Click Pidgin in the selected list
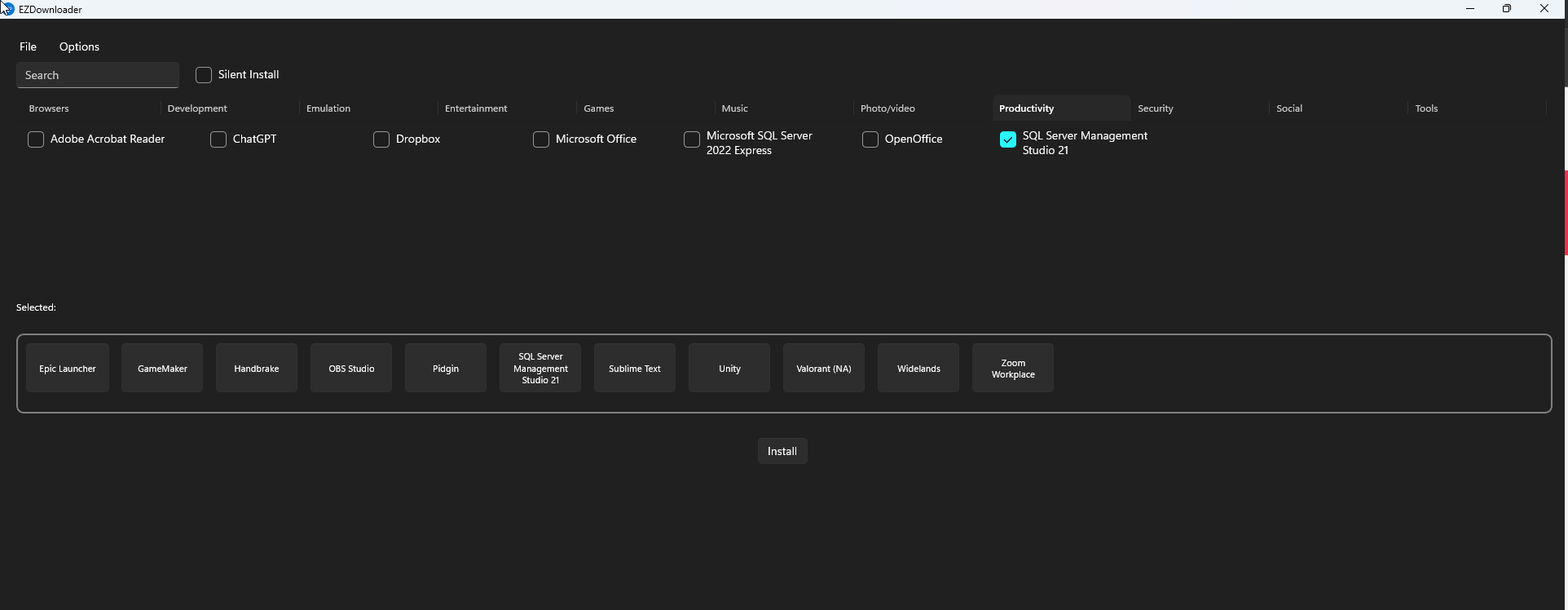Viewport: 1568px width, 610px height. [446, 368]
